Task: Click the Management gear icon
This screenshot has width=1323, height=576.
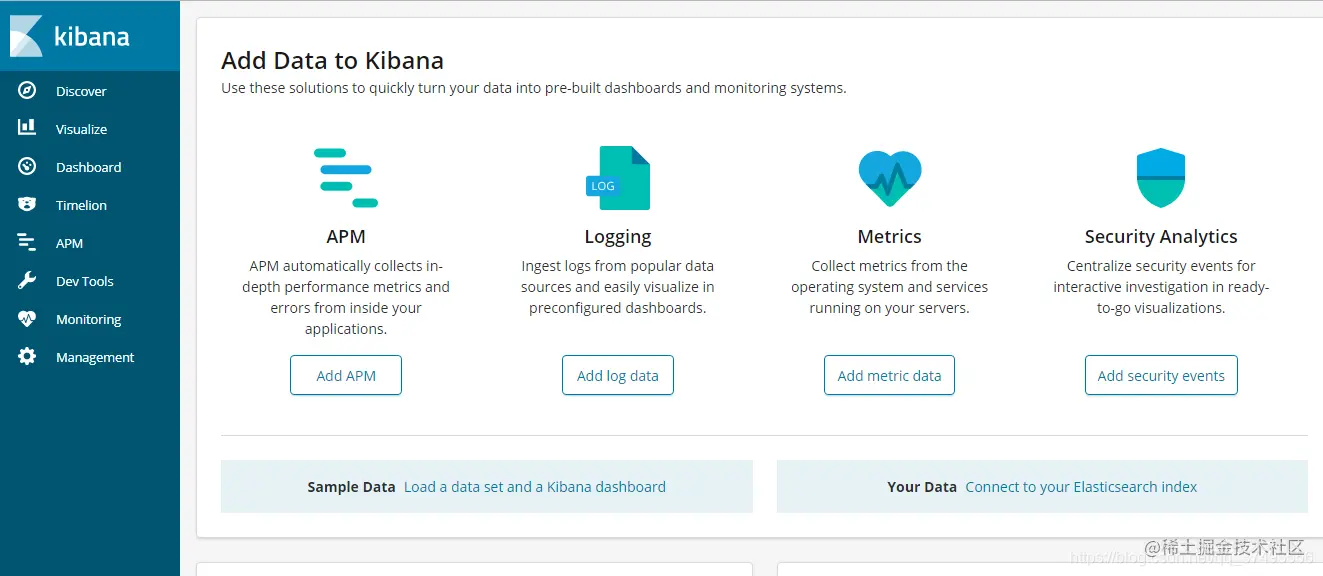Action: click(x=27, y=357)
